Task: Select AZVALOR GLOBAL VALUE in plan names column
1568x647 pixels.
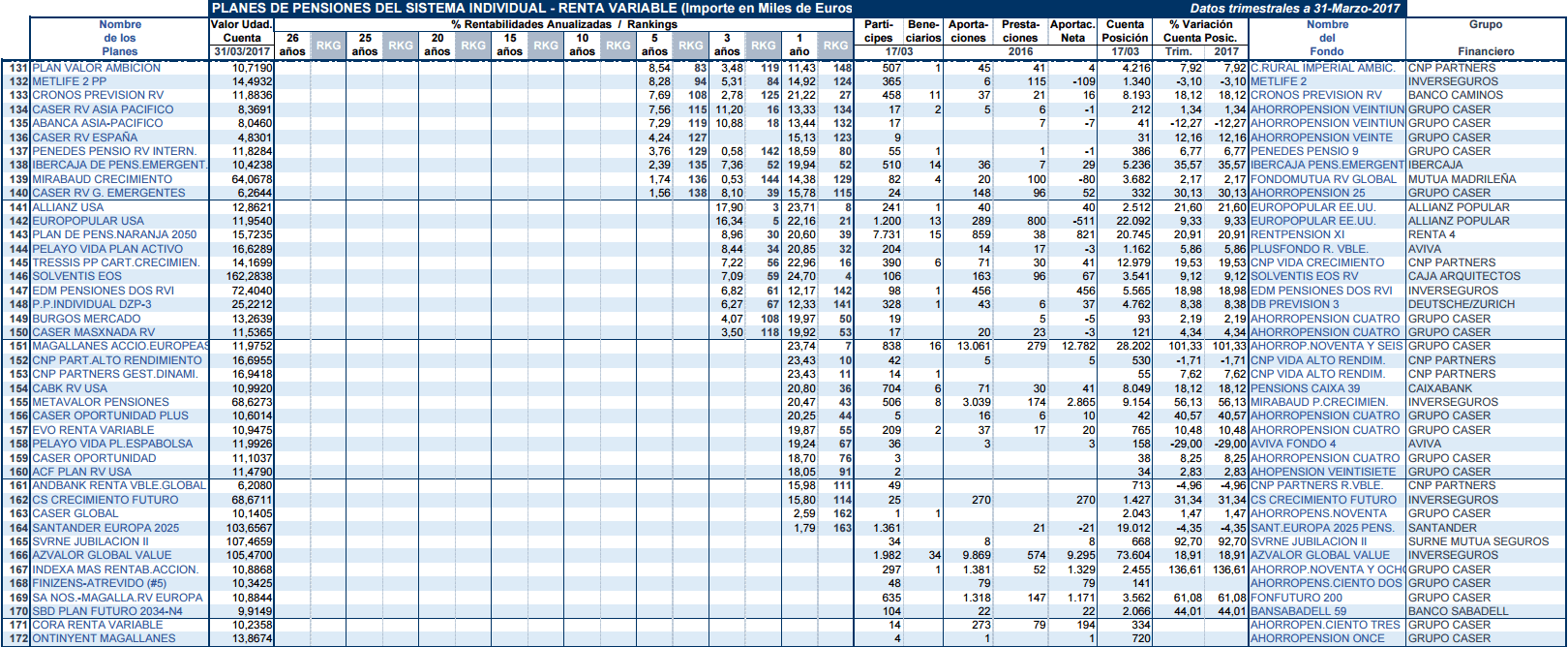Action: (x=102, y=555)
